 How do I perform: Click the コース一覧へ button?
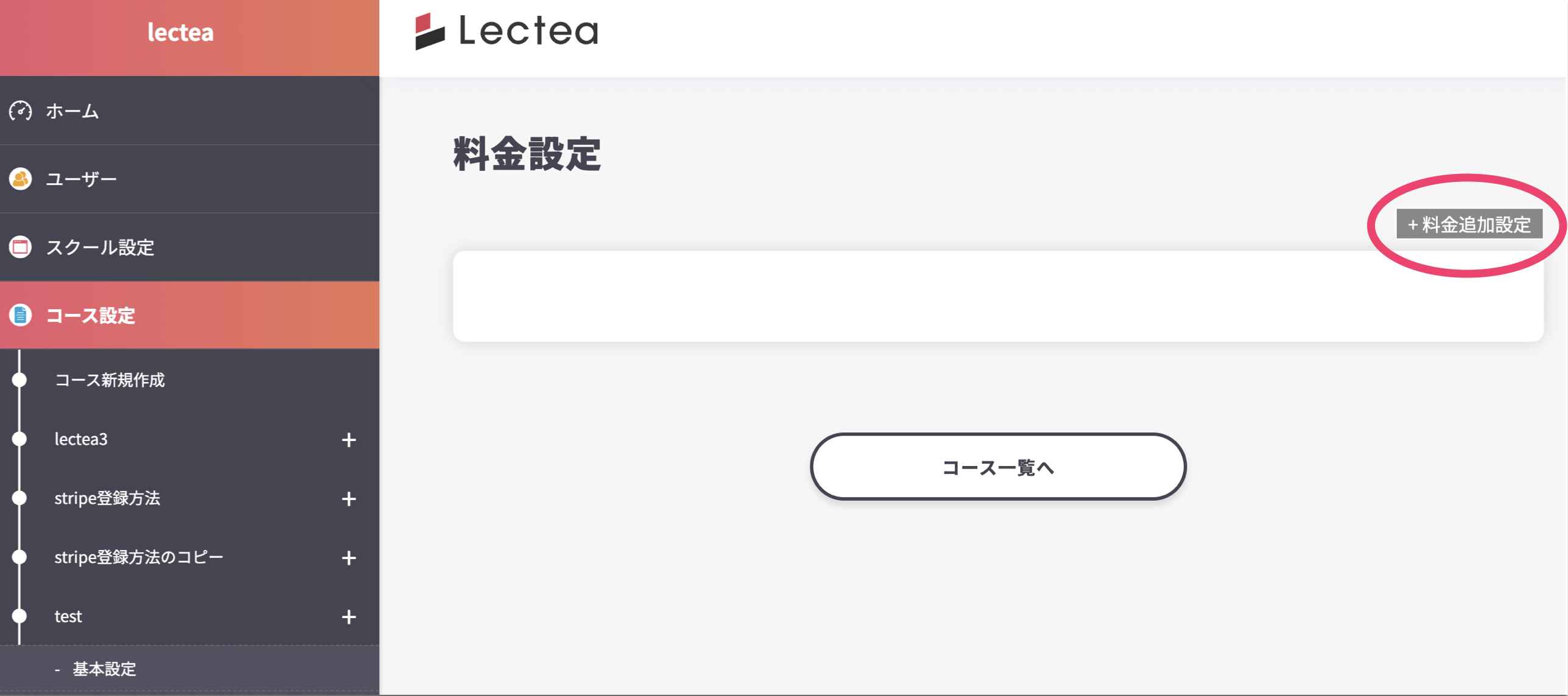[997, 467]
